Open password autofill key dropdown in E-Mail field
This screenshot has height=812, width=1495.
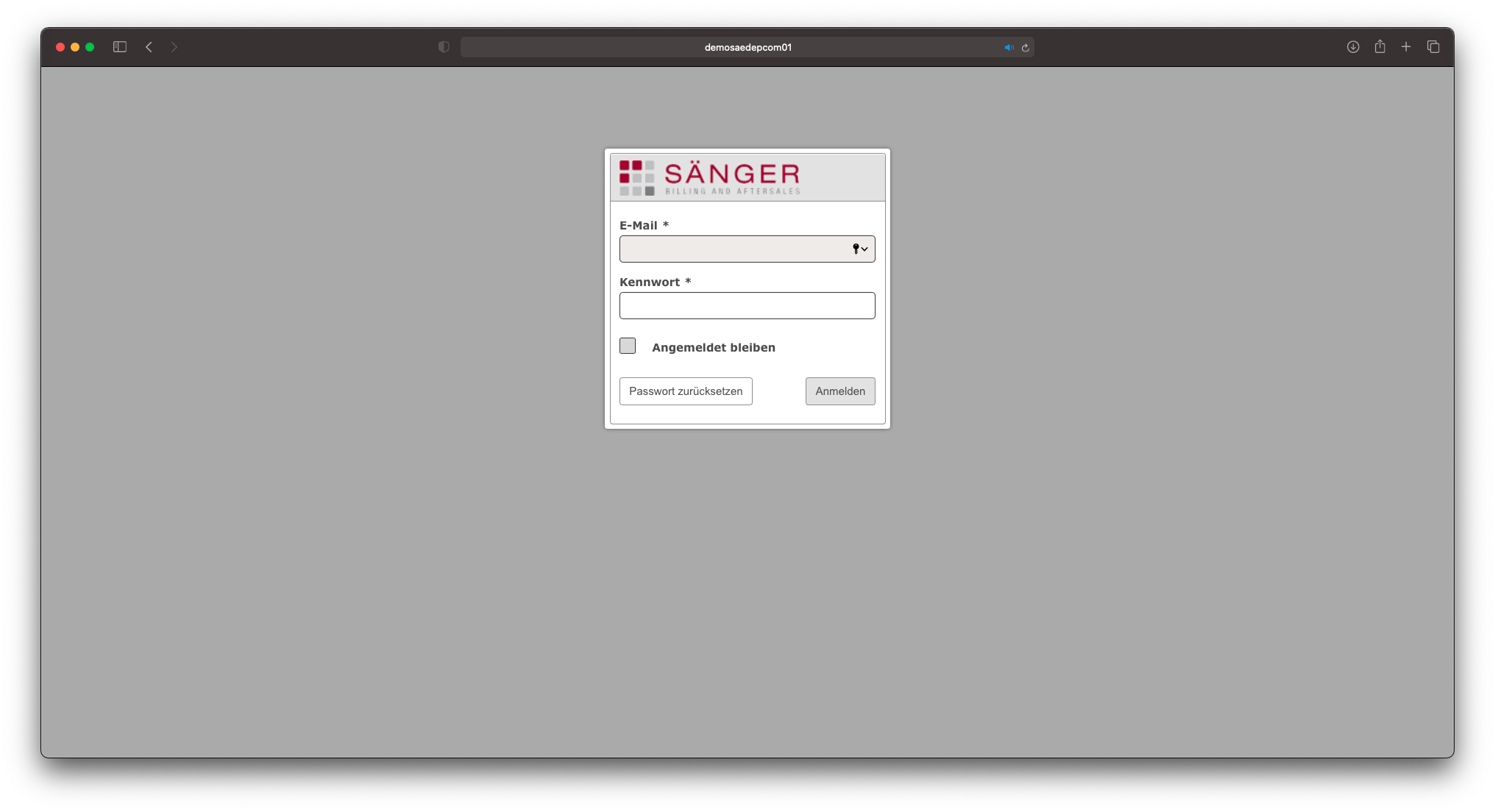pos(860,249)
